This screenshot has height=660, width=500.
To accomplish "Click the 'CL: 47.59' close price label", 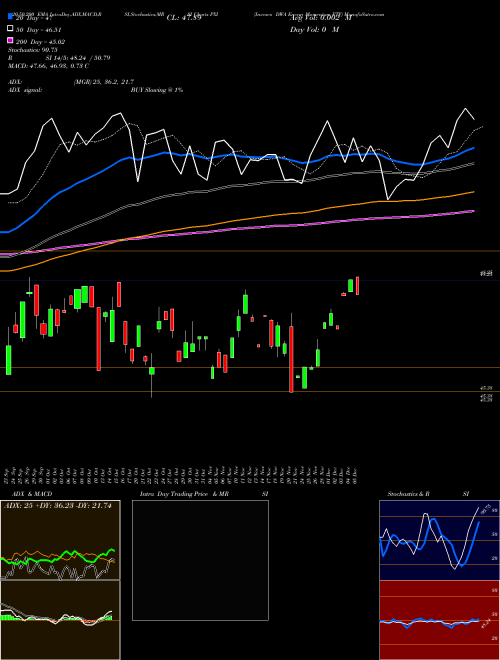I will (x=184, y=18).
